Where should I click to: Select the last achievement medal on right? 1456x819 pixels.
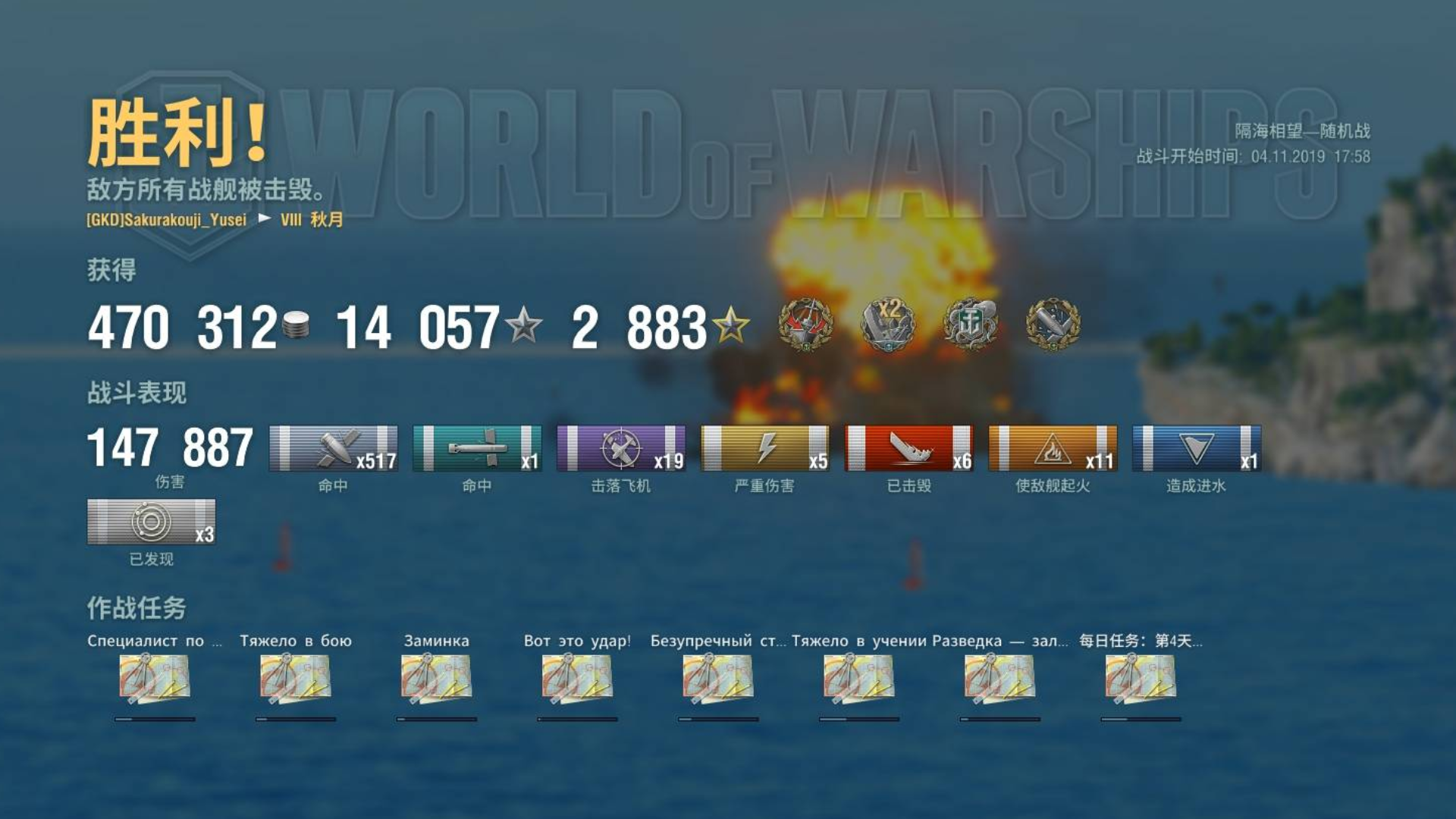pyautogui.click(x=1053, y=324)
